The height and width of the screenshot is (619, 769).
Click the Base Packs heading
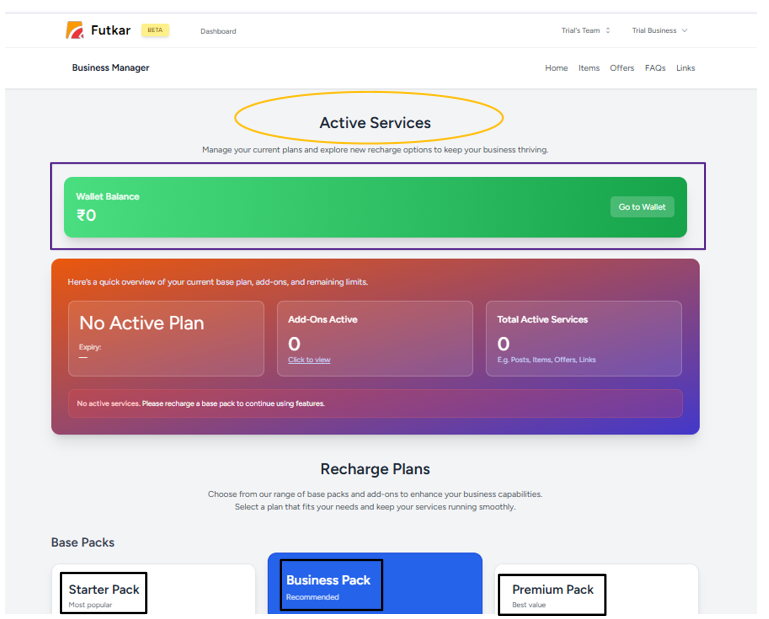point(83,542)
